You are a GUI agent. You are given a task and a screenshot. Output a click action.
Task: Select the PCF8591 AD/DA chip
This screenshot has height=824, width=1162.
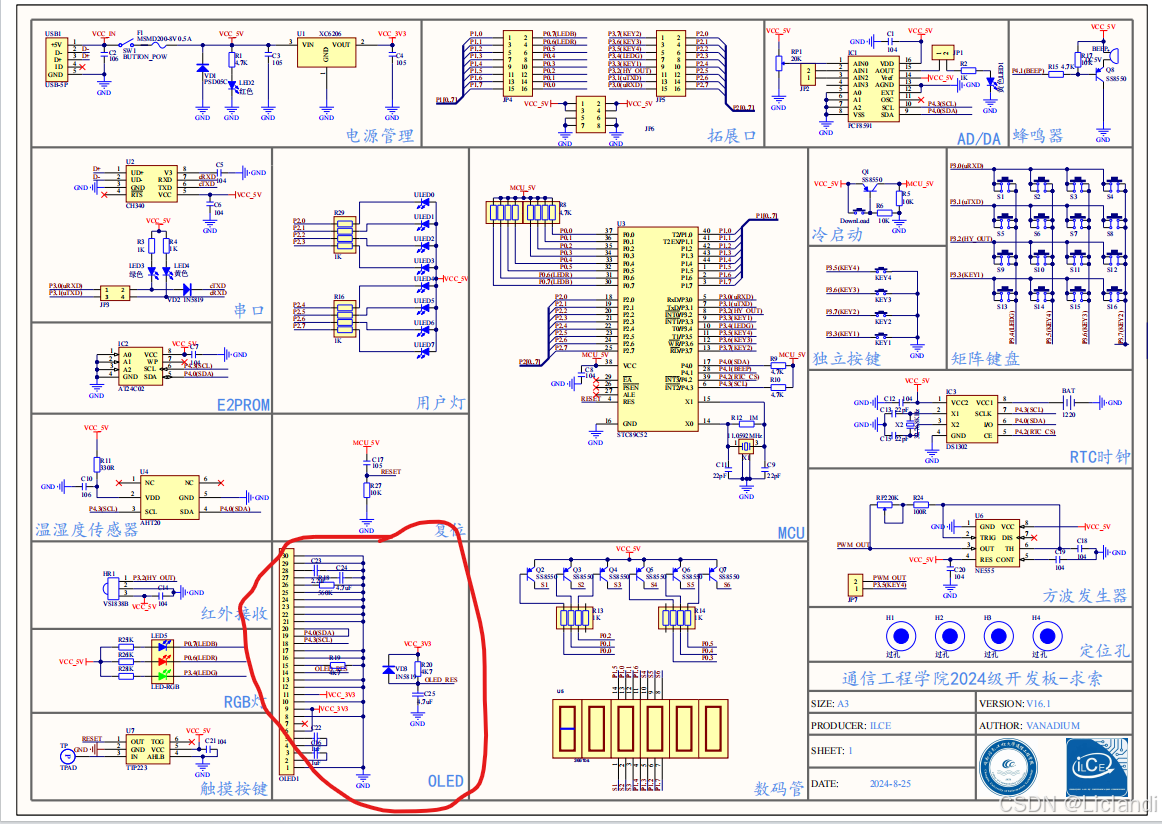pyautogui.click(x=873, y=89)
